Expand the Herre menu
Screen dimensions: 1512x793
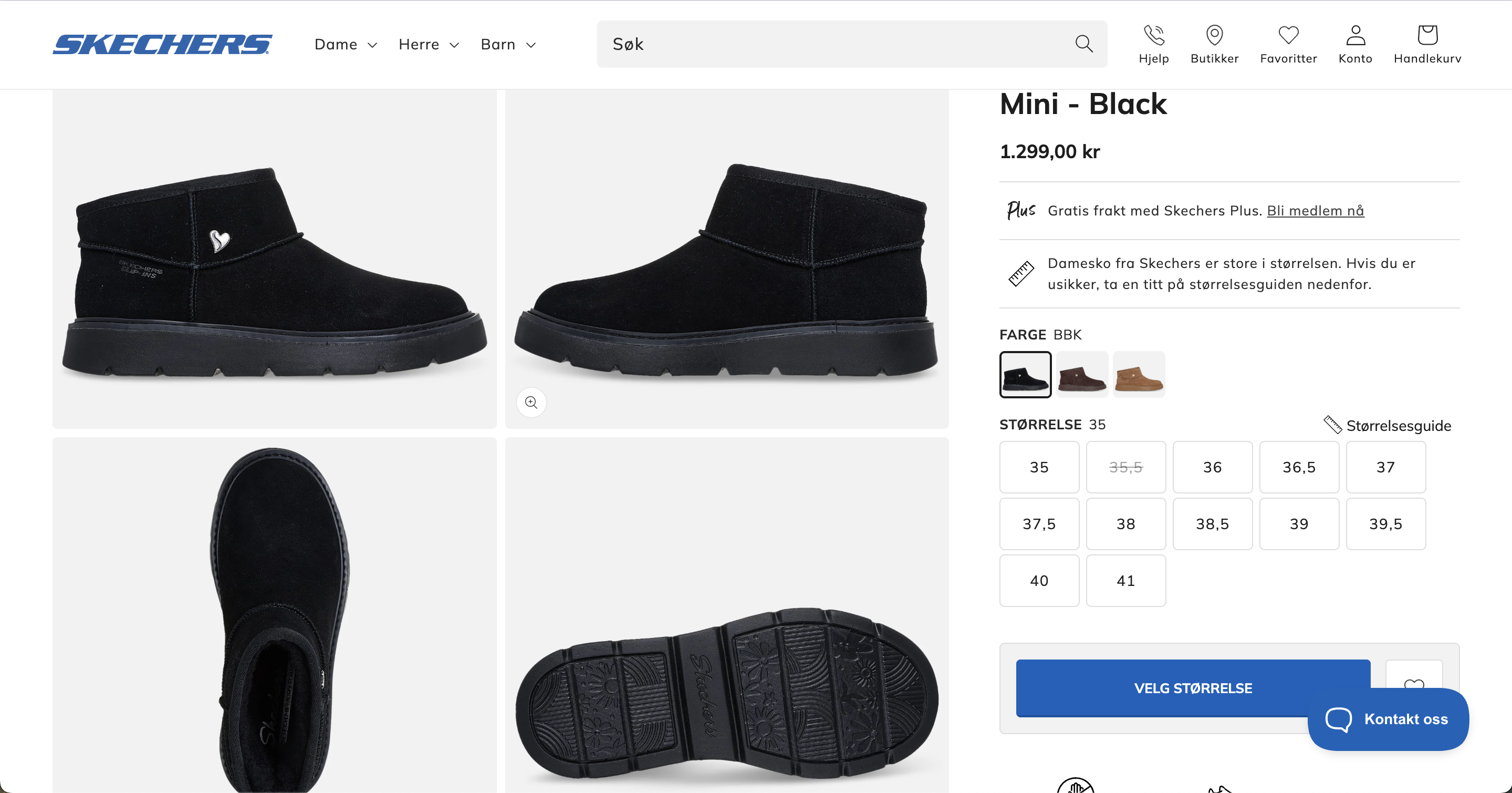click(428, 45)
